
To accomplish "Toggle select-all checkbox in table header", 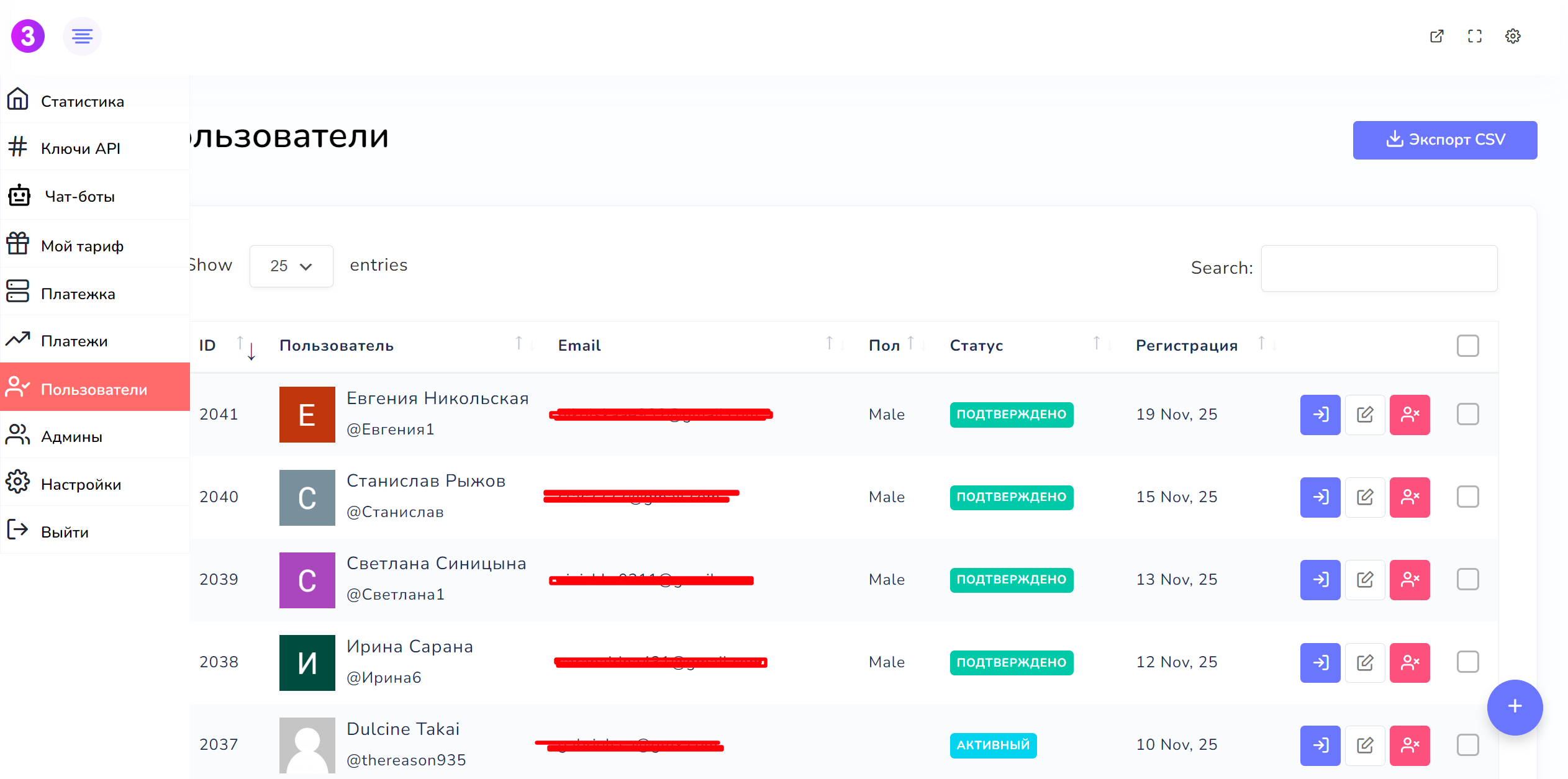I will [1467, 346].
